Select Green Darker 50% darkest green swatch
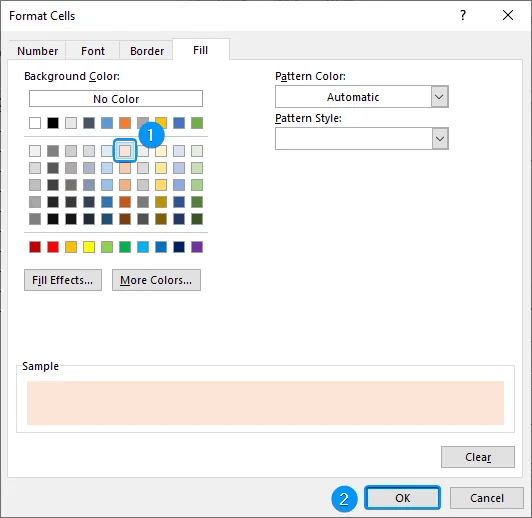This screenshot has width=532, height=518. pos(197,219)
